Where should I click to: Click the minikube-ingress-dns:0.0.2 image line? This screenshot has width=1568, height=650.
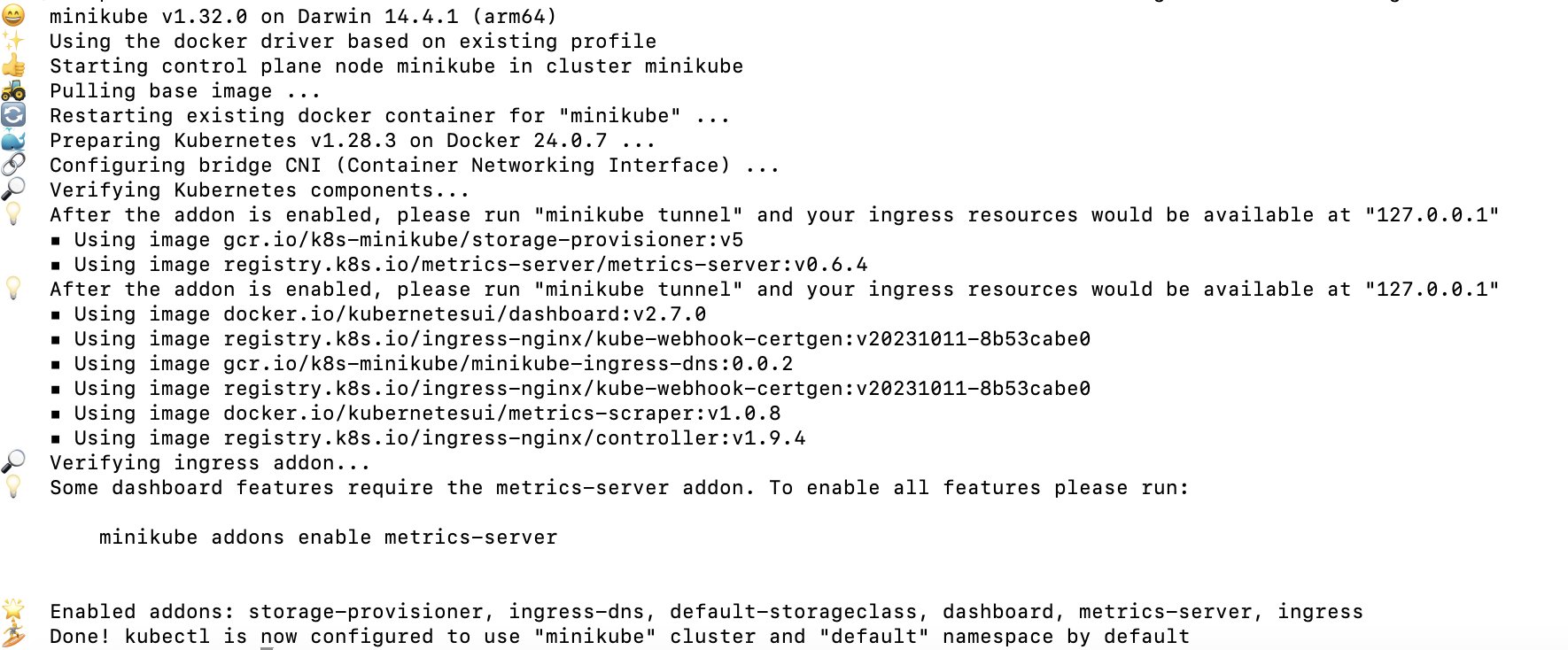click(x=422, y=364)
